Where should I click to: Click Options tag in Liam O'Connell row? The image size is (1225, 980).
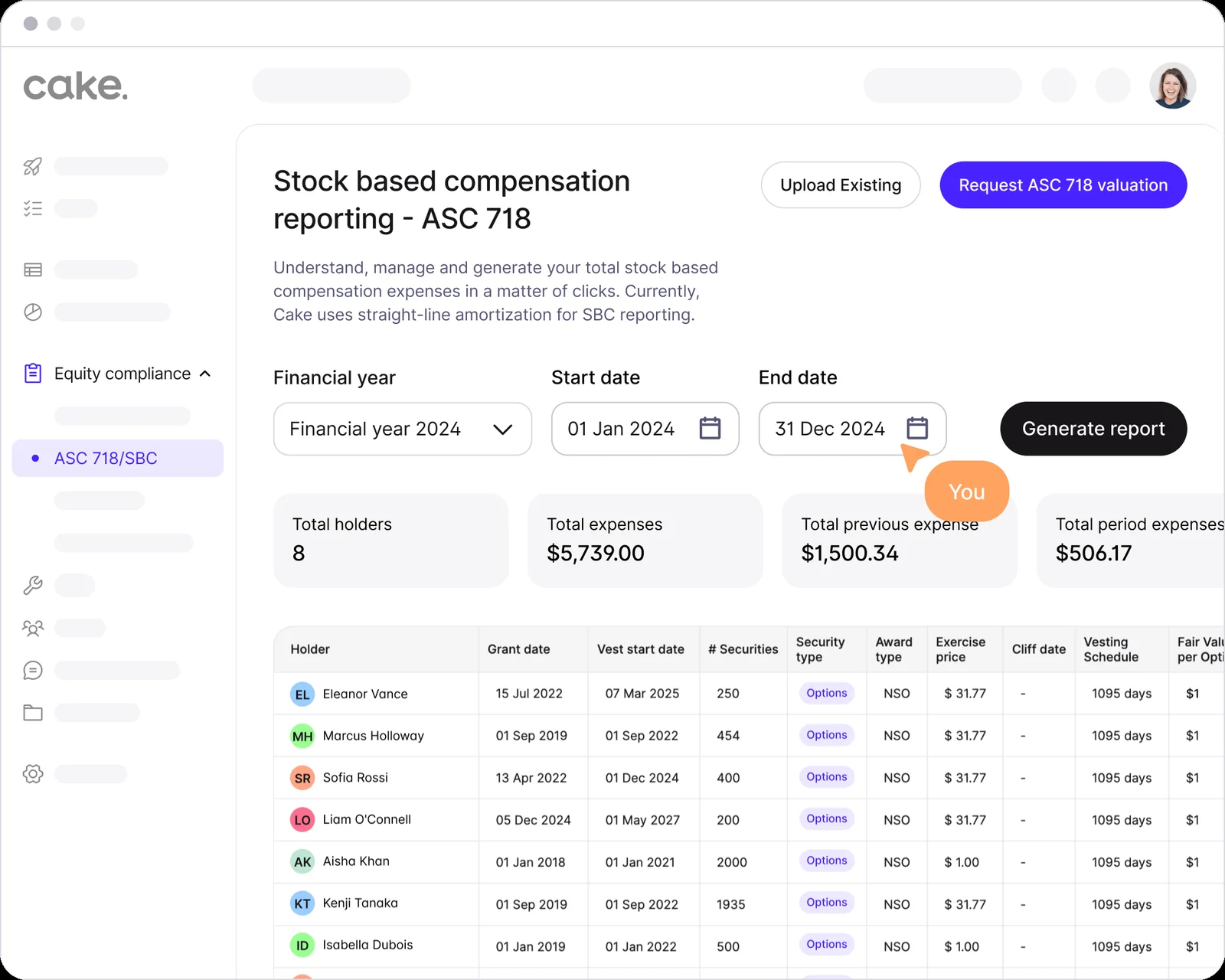pos(827,818)
